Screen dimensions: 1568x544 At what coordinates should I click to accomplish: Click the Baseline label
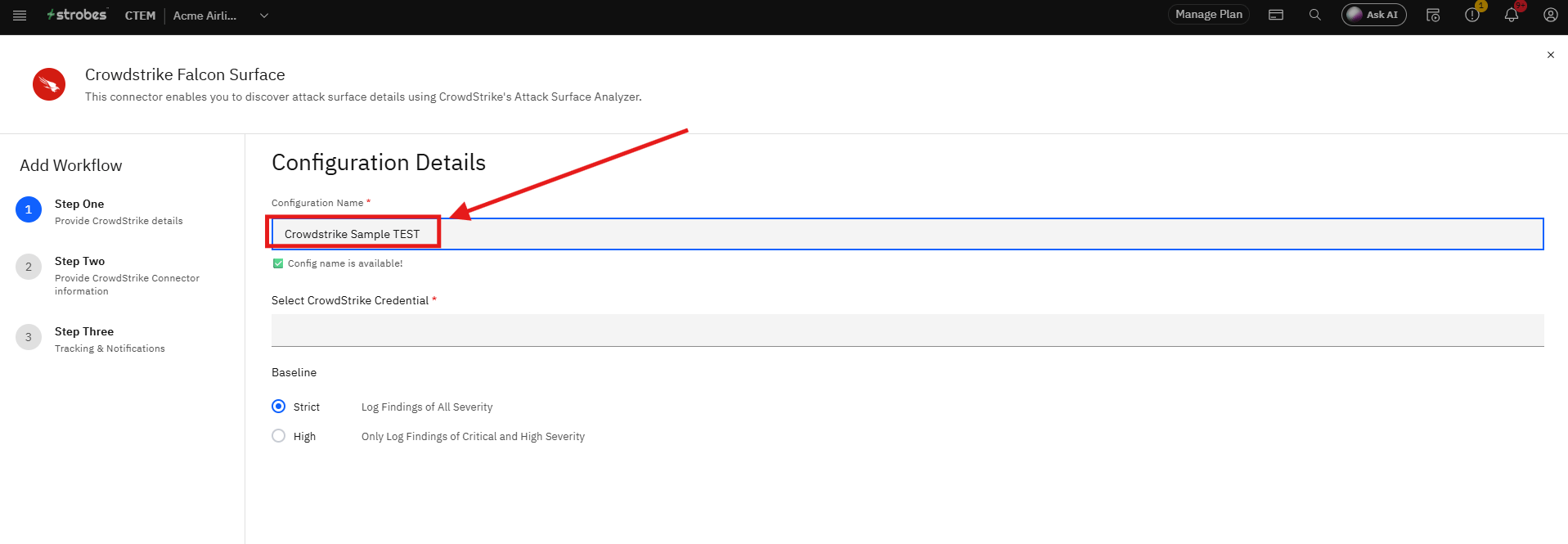pyautogui.click(x=294, y=372)
